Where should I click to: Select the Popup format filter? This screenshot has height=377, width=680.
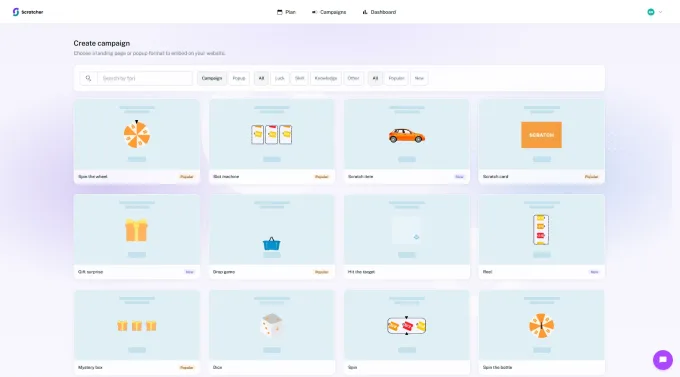pos(239,79)
